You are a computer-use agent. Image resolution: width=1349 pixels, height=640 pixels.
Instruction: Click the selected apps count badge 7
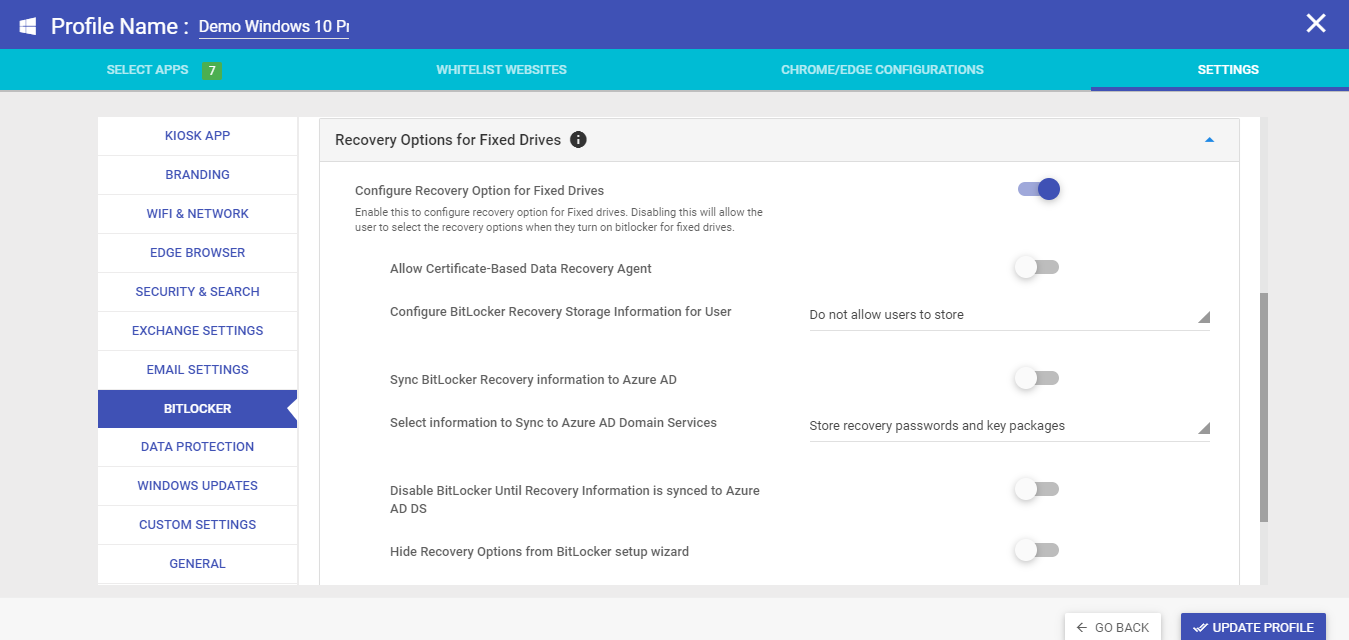211,70
